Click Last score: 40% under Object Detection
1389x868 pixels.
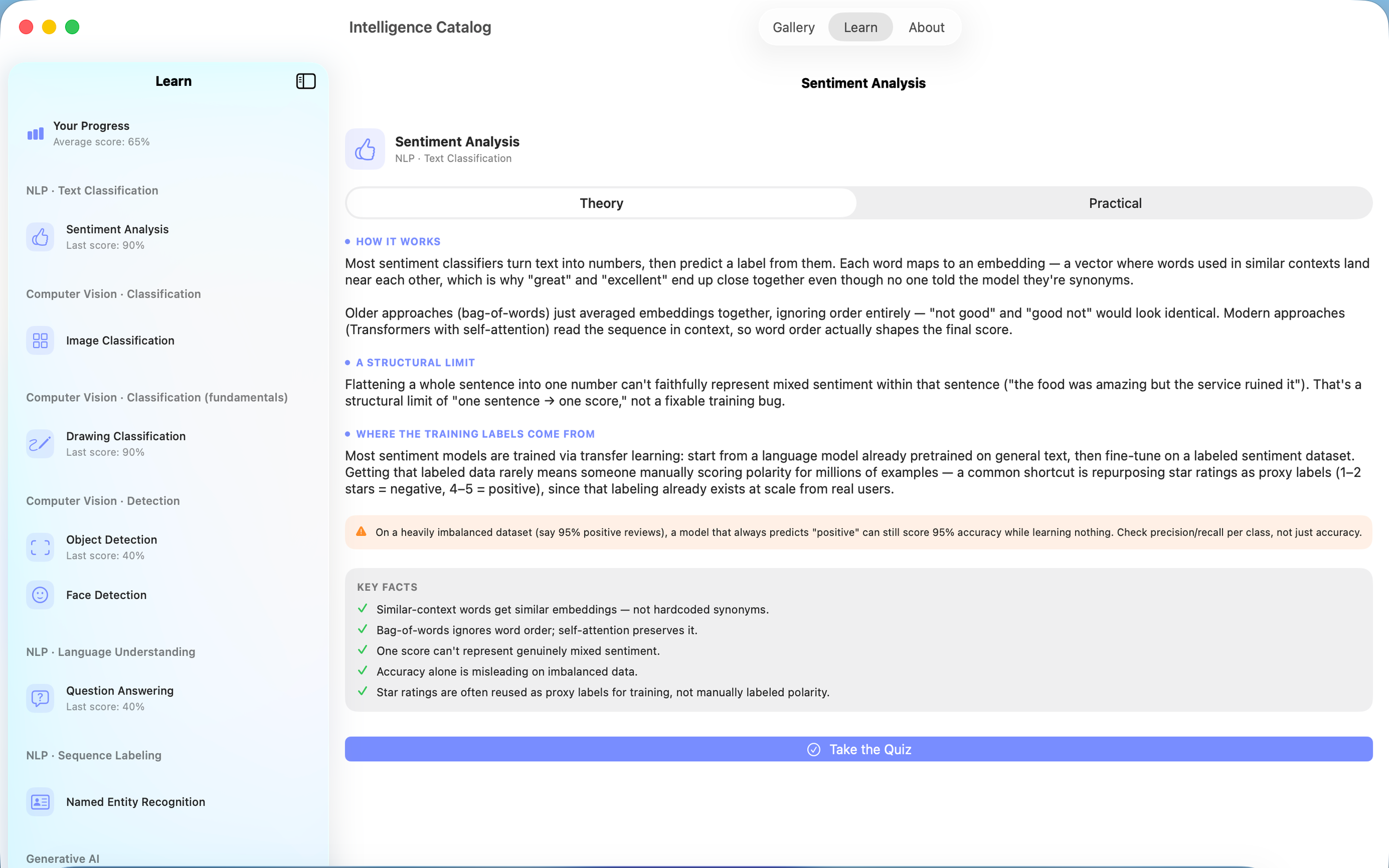(105, 555)
